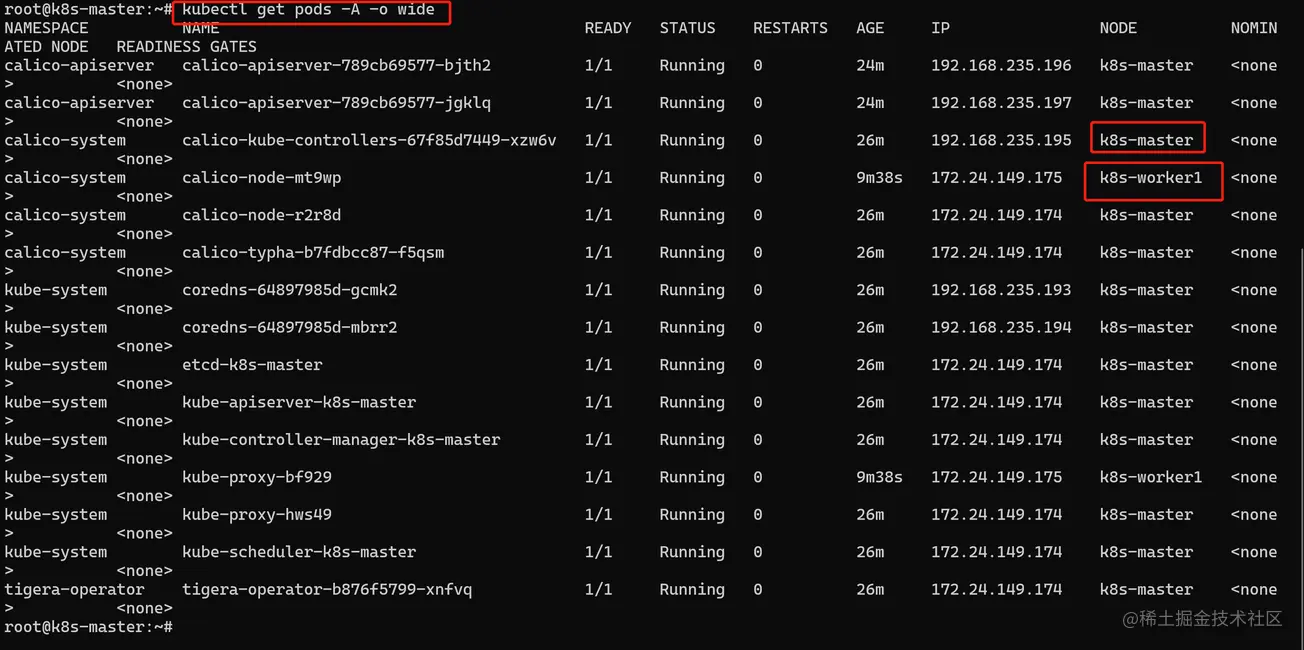Select pod name calico-apiserver-789cb69577-bjth2
This screenshot has height=650, width=1304.
point(336,66)
